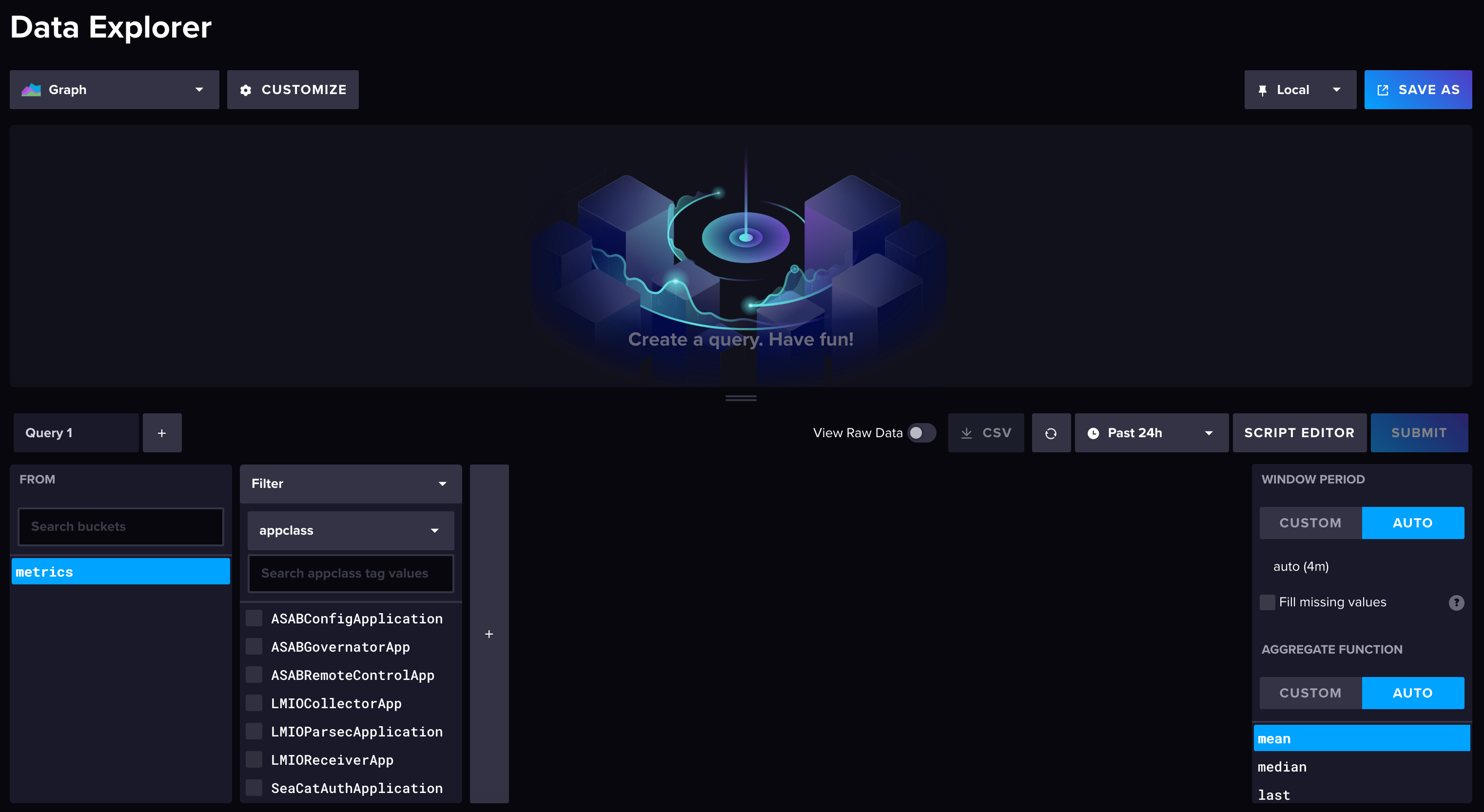Image resolution: width=1484 pixels, height=812 pixels.
Task: Open the Script Editor
Action: click(1299, 433)
